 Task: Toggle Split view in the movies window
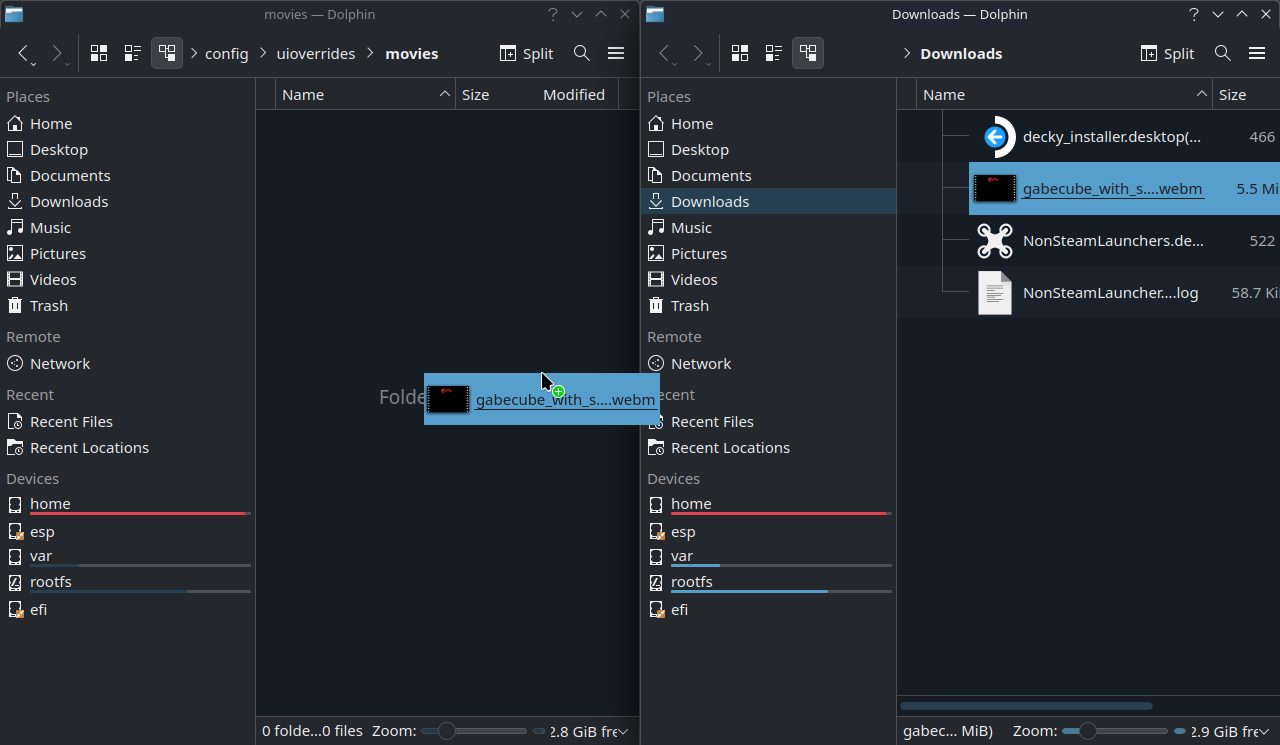(526, 53)
